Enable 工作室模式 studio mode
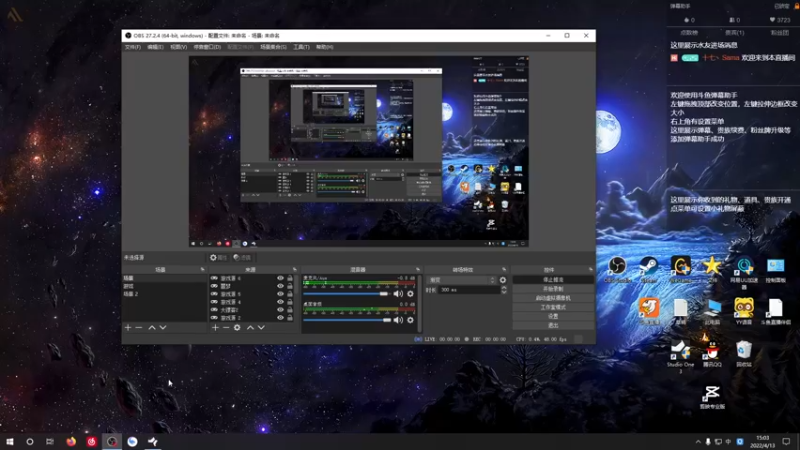Viewport: 800px width, 450px height. (x=553, y=307)
